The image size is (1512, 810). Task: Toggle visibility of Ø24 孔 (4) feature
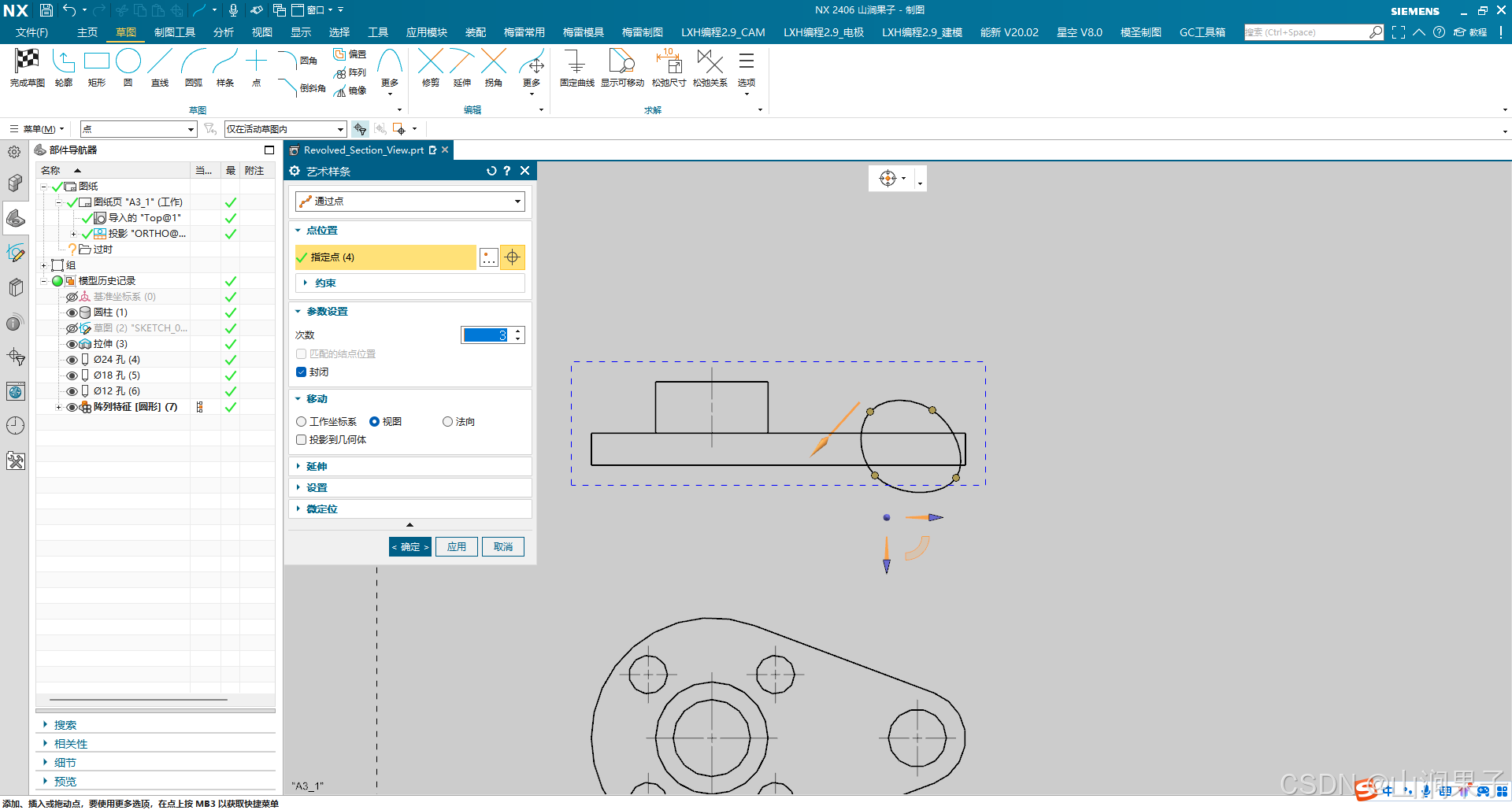coord(72,360)
